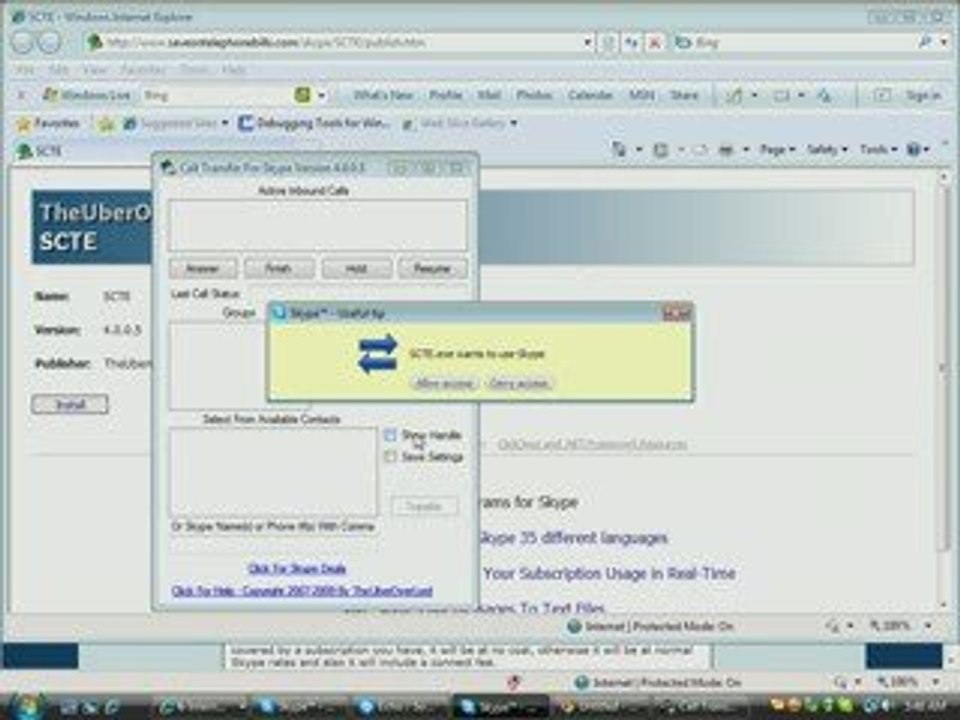Open the Tools dropdown in command bar
The image size is (960, 720).
click(878, 149)
